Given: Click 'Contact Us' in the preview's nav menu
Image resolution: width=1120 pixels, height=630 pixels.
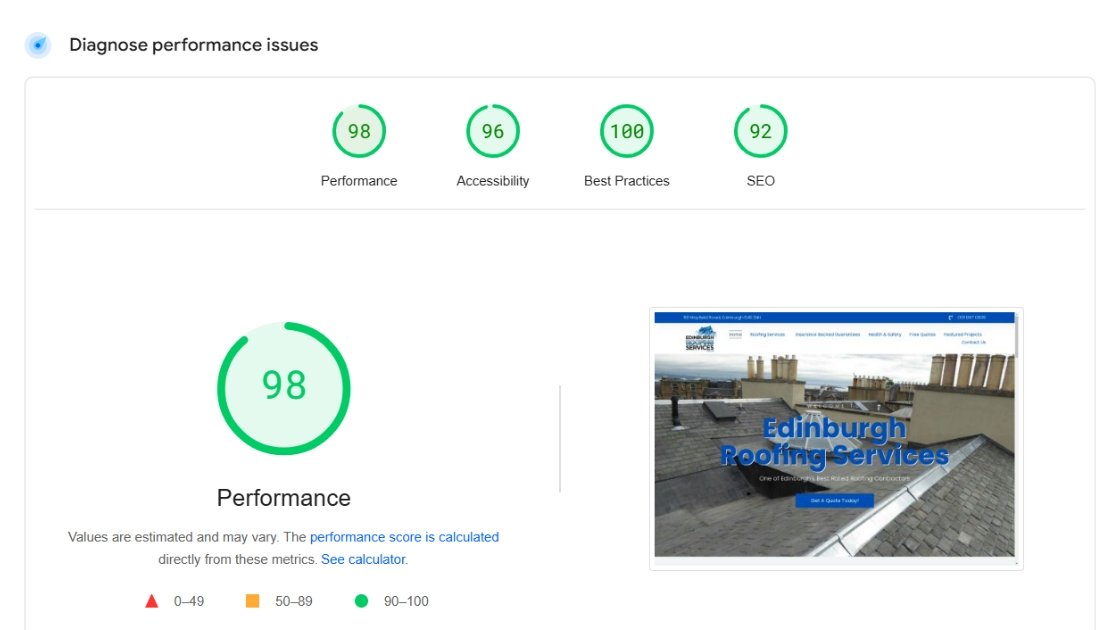Looking at the screenshot, I should (x=973, y=343).
